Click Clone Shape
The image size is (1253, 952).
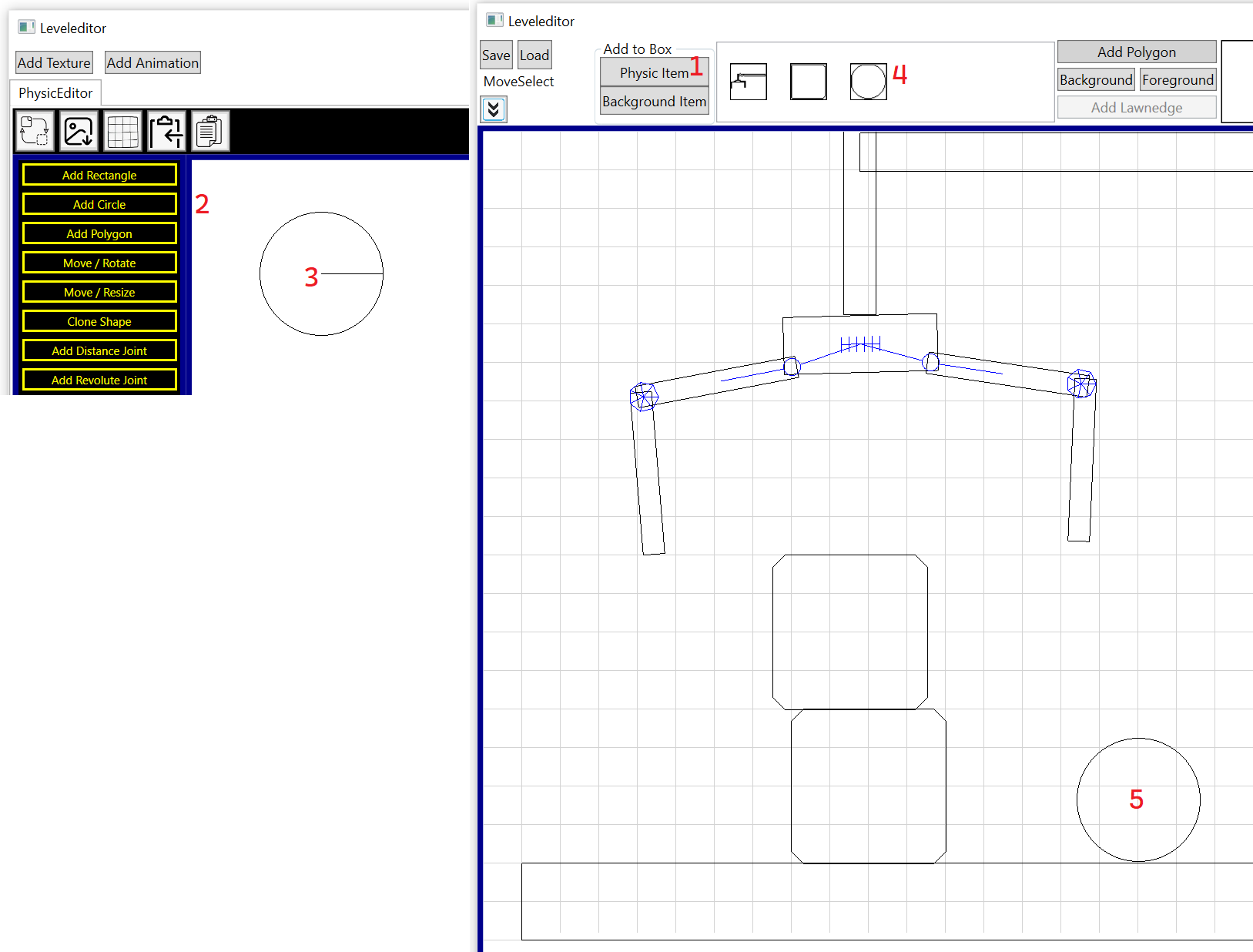[x=99, y=321]
